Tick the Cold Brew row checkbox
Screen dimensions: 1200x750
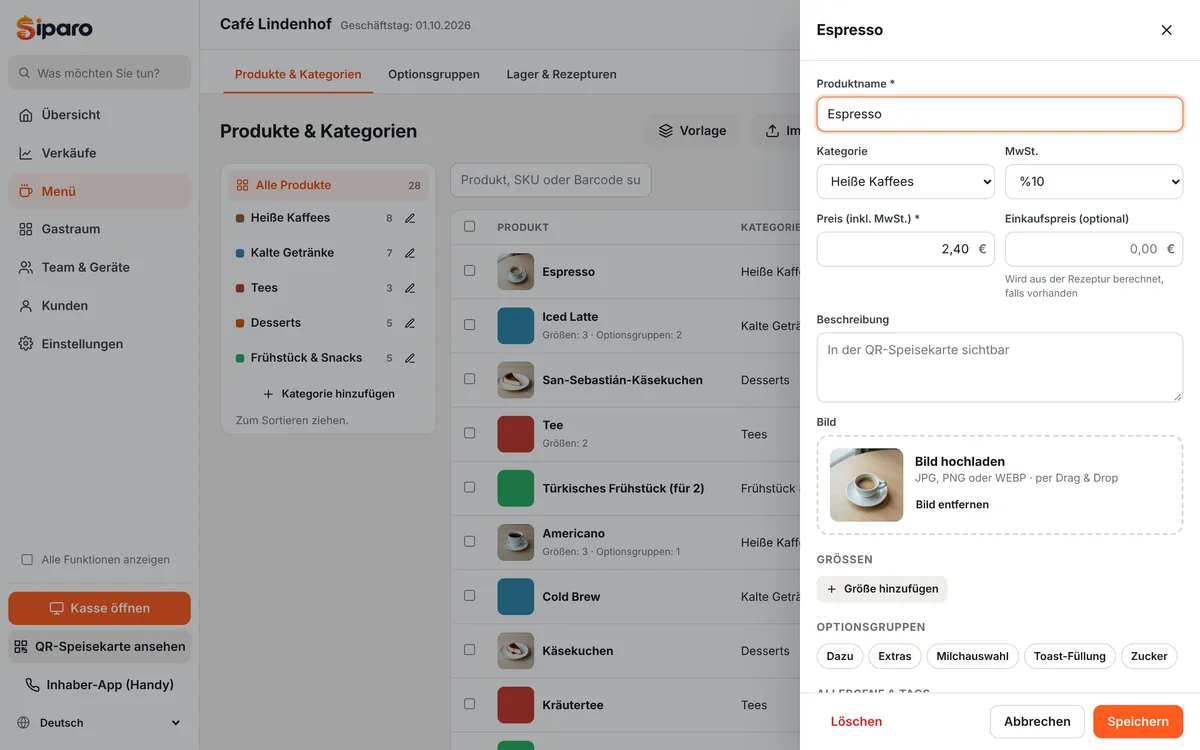(x=470, y=596)
